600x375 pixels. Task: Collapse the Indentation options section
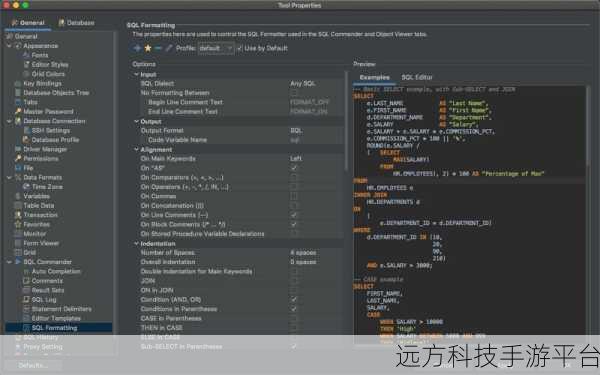point(136,243)
